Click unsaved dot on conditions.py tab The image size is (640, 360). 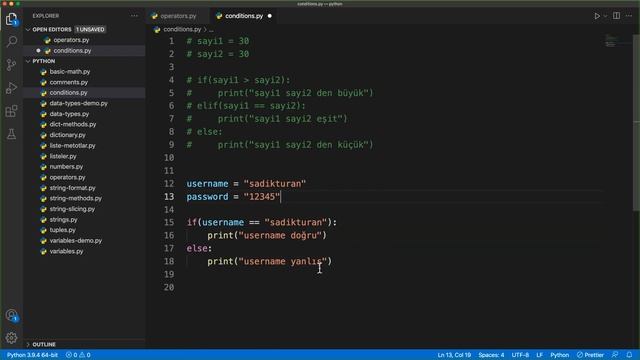pyautogui.click(x=269, y=16)
